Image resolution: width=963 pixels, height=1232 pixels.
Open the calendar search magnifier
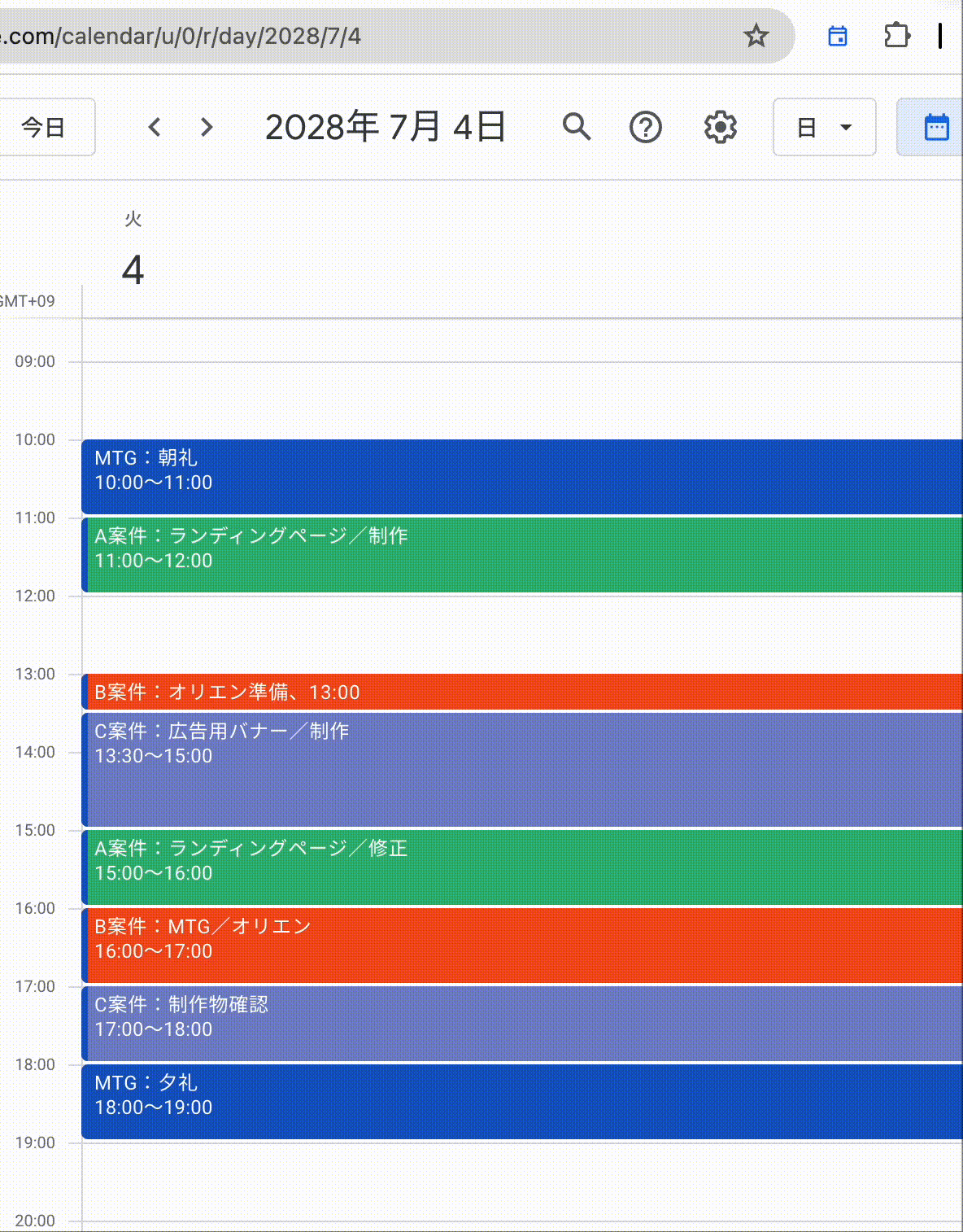pos(577,127)
